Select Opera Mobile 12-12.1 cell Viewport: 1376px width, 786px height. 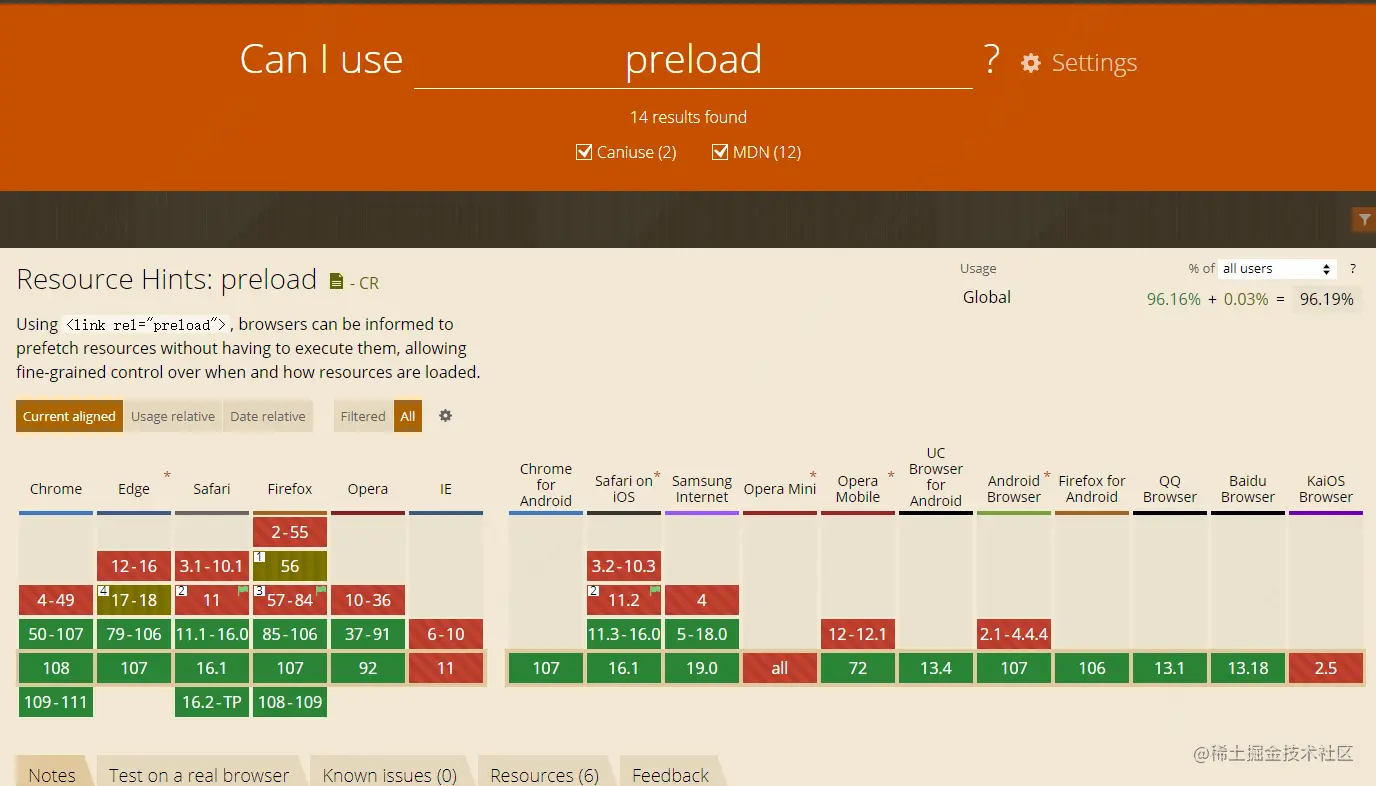pyautogui.click(x=858, y=634)
